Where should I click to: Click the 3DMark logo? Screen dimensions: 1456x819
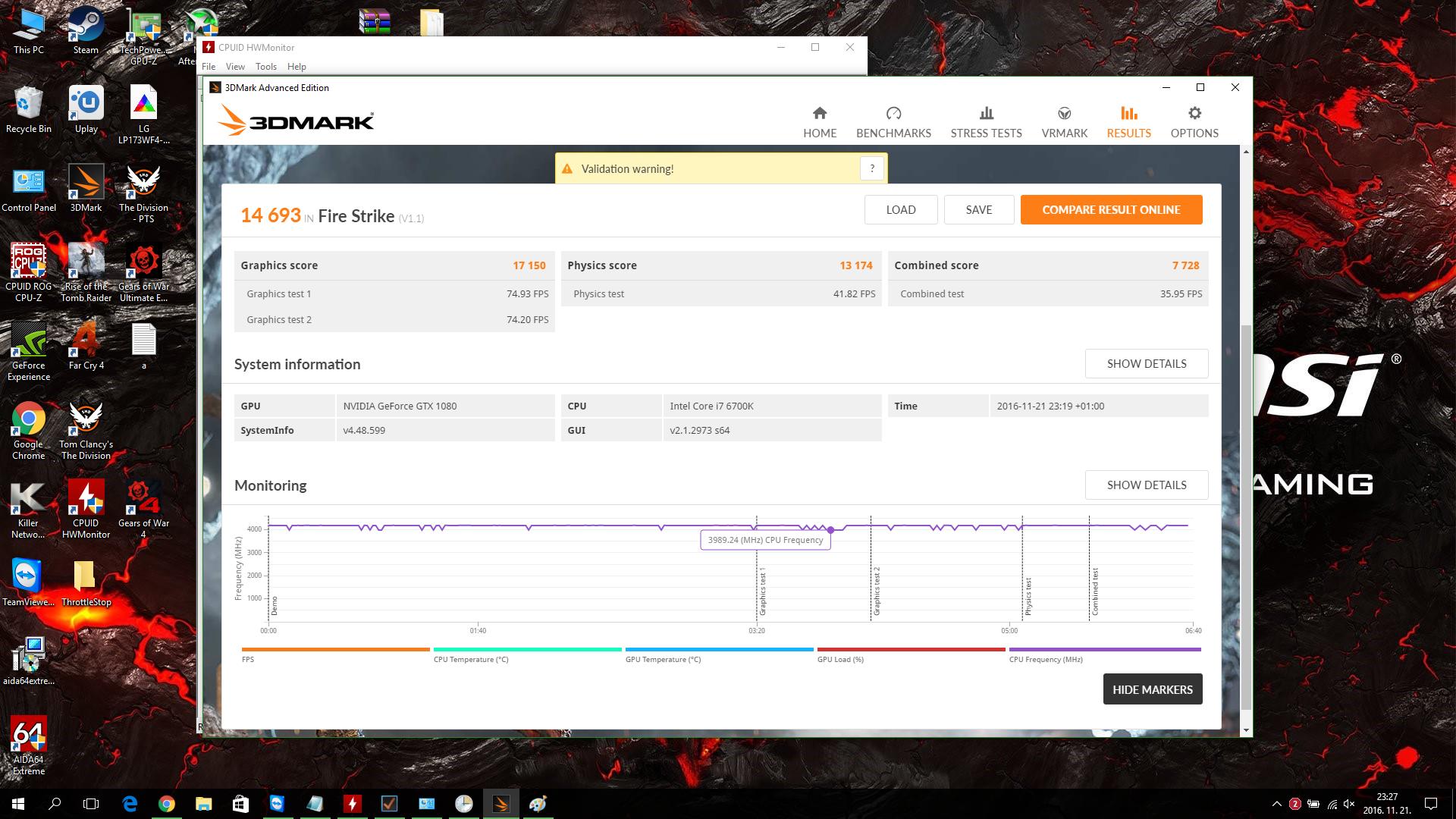pos(296,121)
